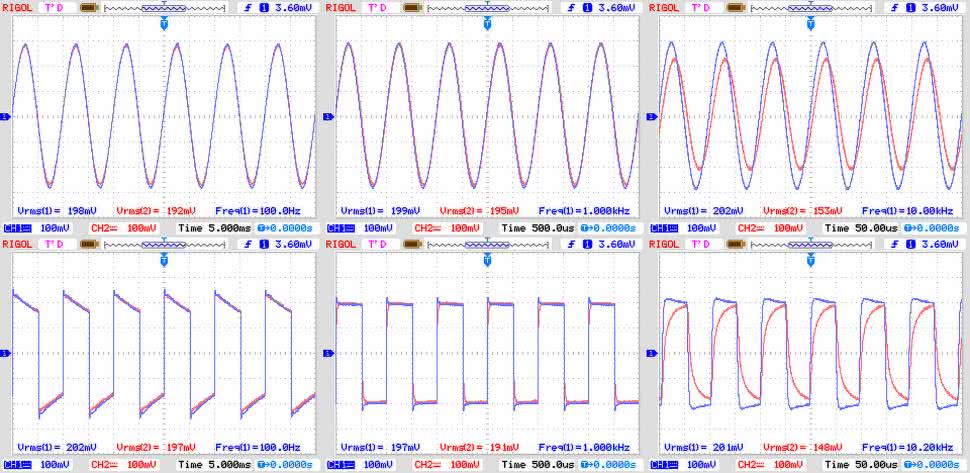The width and height of the screenshot is (970, 473).
Task: Click the battery icon above the 100 Hz sine panel
Action: [x=88, y=7]
